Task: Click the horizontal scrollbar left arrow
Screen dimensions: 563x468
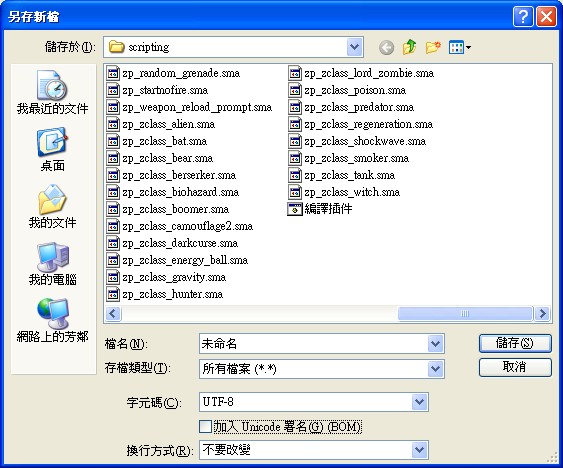Action: [113, 314]
